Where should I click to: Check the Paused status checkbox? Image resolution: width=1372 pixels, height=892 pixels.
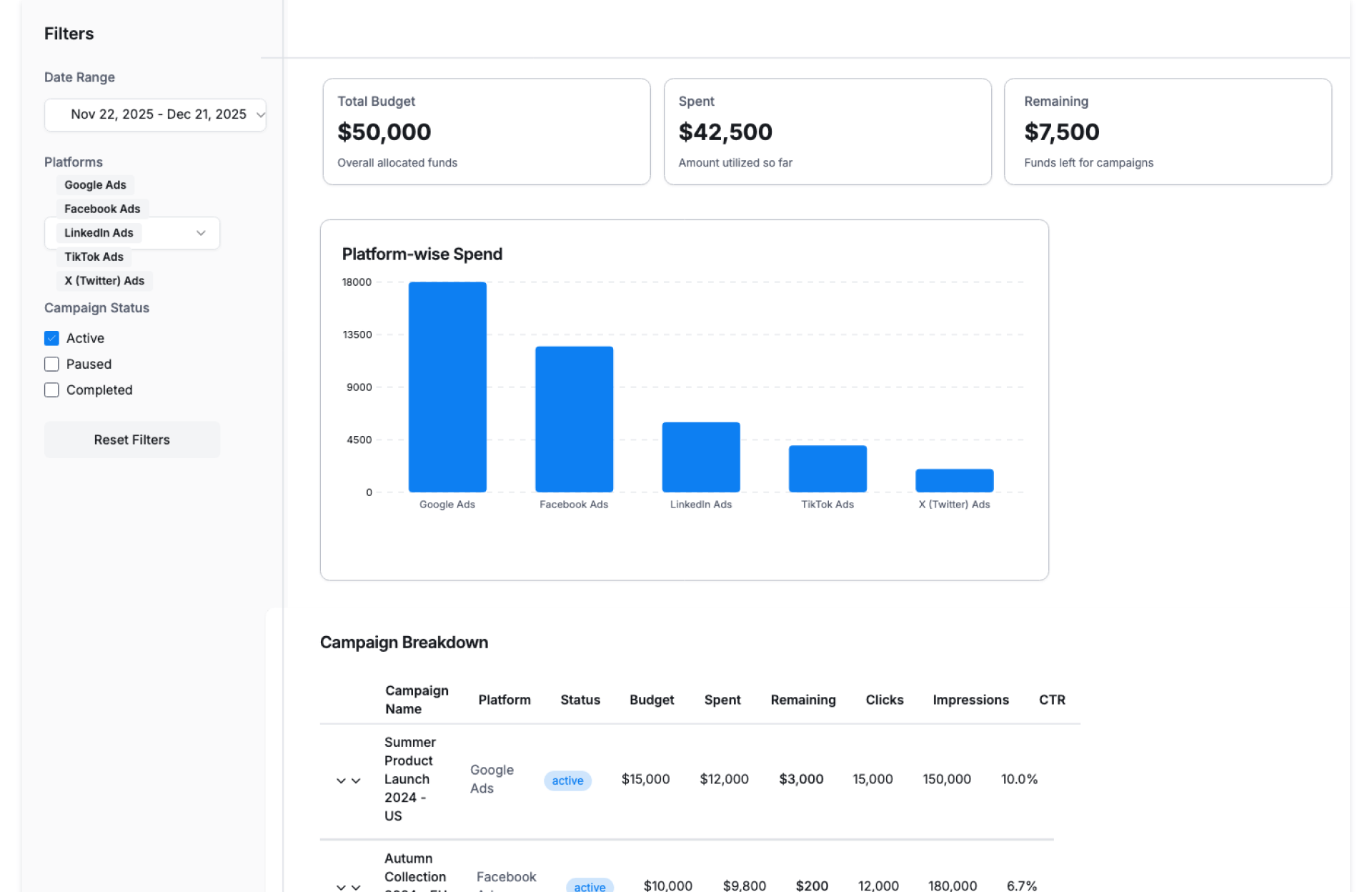[51, 364]
